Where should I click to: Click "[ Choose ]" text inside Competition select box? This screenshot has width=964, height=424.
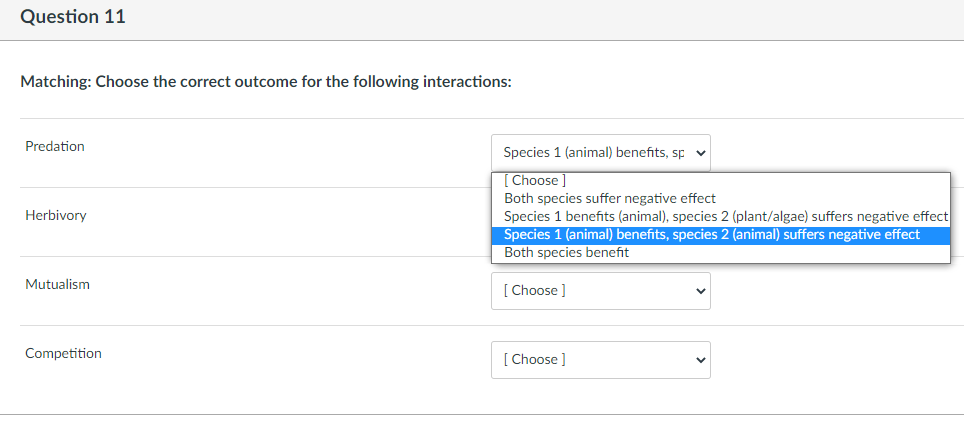[534, 360]
